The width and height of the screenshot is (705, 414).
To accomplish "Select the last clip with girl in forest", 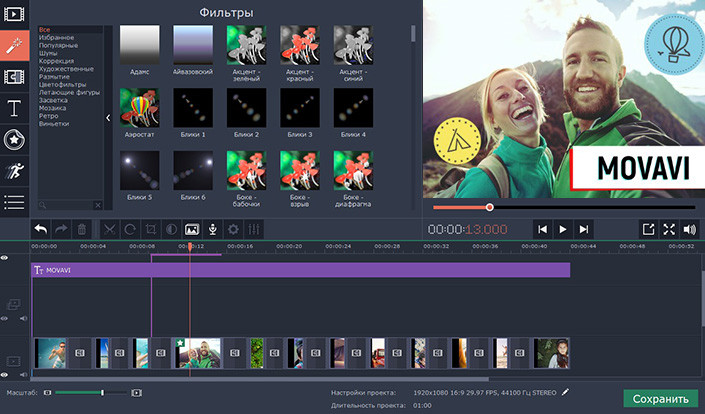I will 551,353.
